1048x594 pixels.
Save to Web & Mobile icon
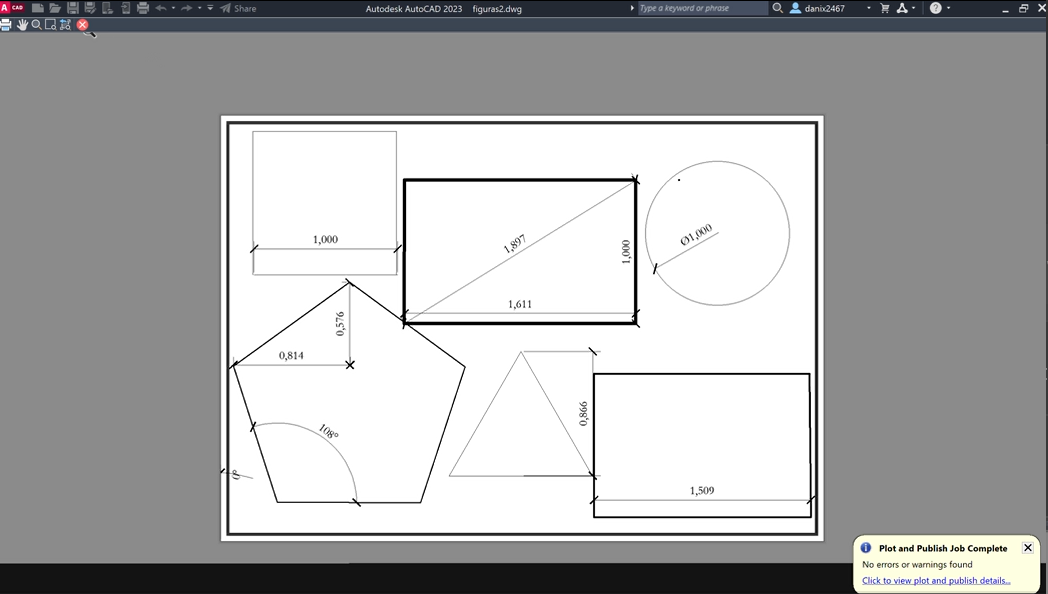tap(125, 8)
